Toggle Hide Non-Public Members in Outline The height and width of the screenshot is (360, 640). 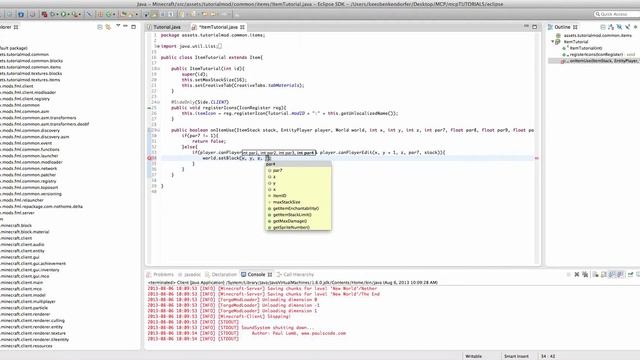[636, 27]
